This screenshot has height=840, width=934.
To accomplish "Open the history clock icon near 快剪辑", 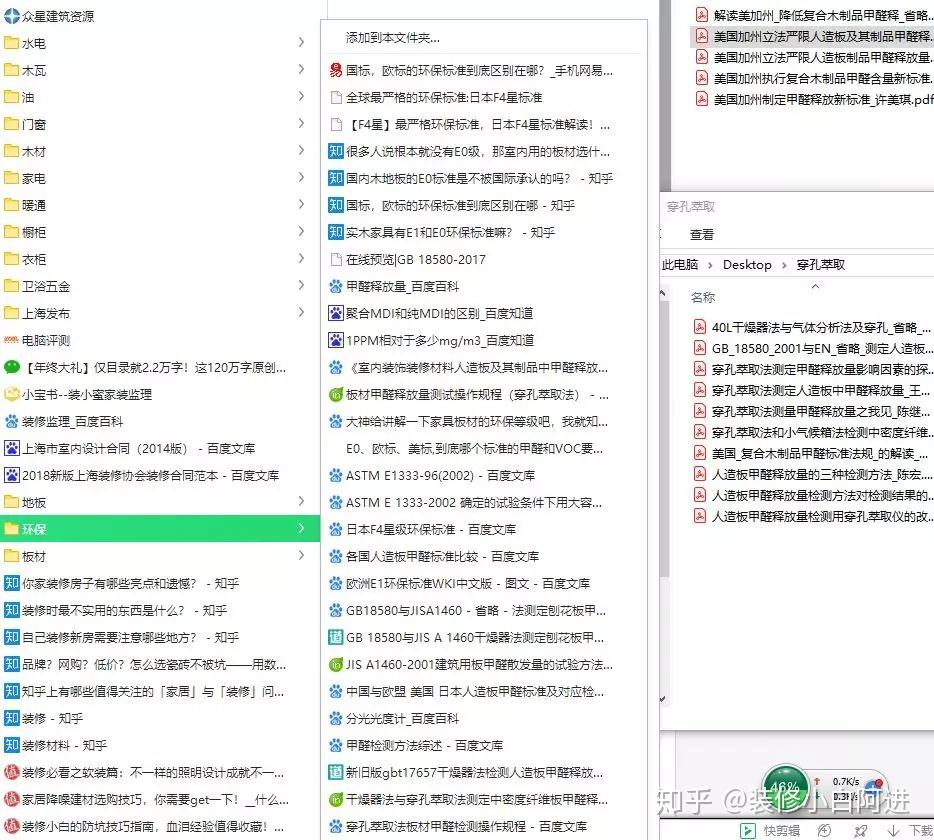I will coord(824,830).
